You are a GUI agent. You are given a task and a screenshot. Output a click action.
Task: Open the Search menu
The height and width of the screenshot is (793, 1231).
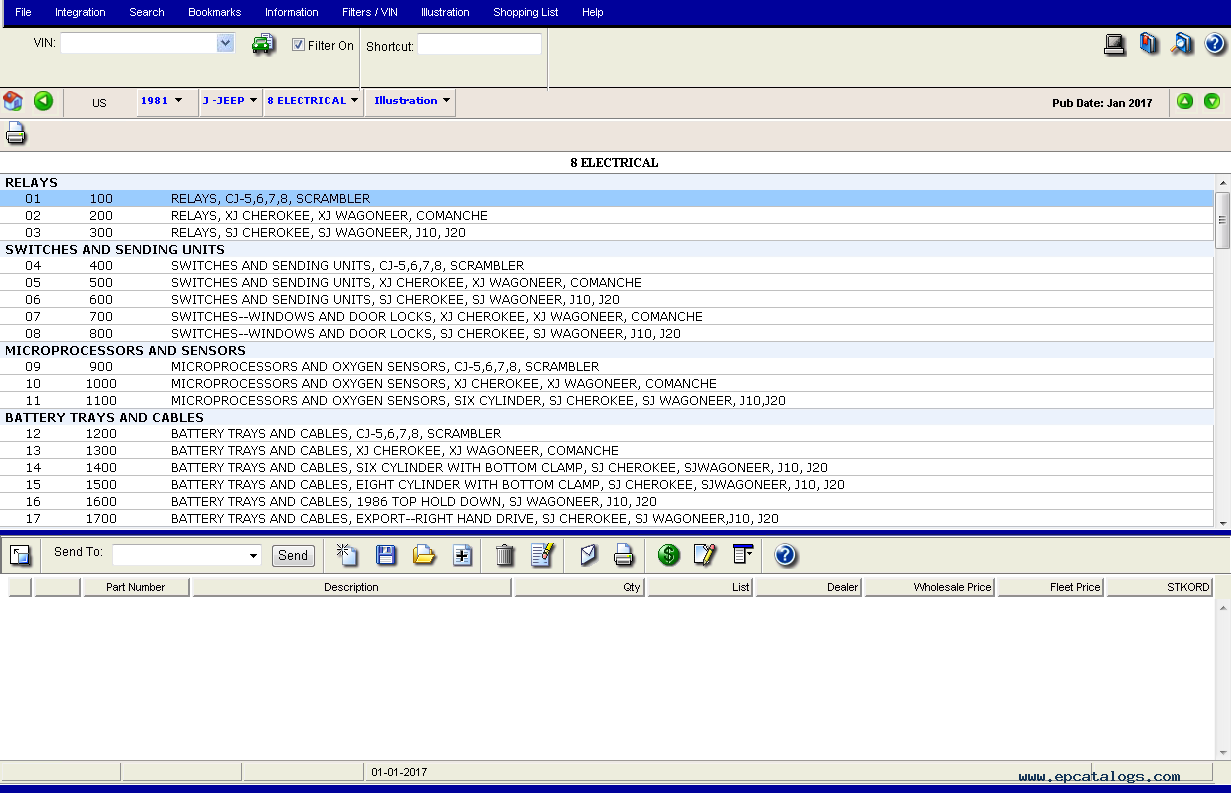pyautogui.click(x=147, y=12)
